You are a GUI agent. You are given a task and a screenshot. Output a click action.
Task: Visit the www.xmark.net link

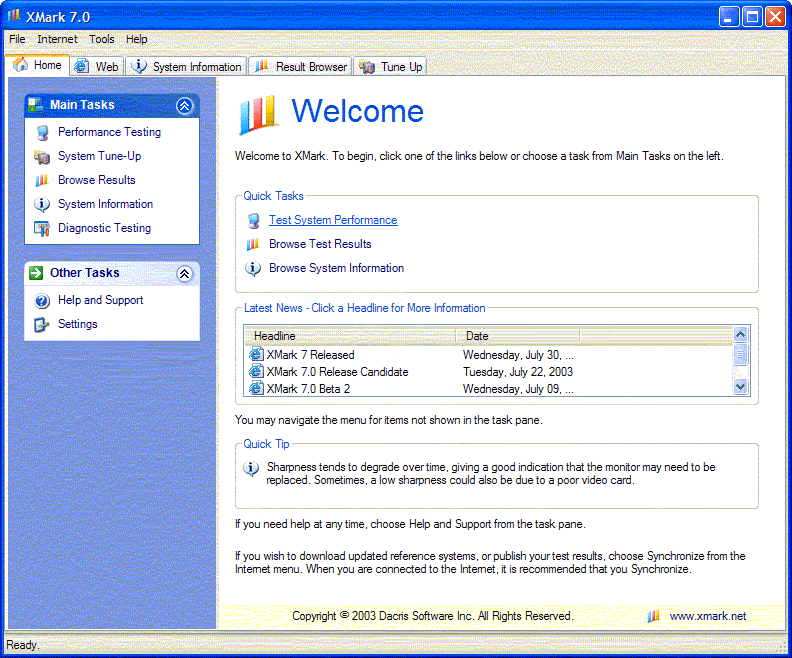tap(708, 616)
